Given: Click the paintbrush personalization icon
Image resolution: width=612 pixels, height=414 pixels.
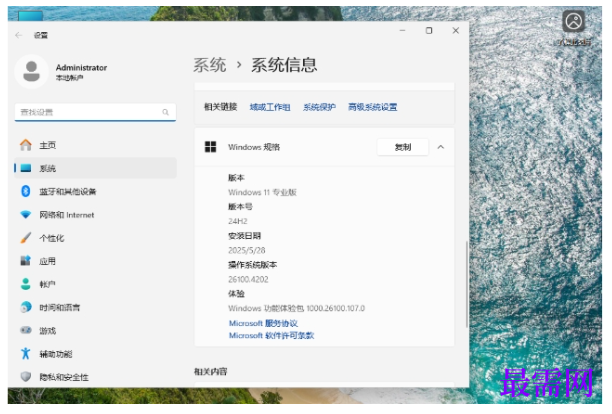Looking at the screenshot, I should (x=26, y=238).
